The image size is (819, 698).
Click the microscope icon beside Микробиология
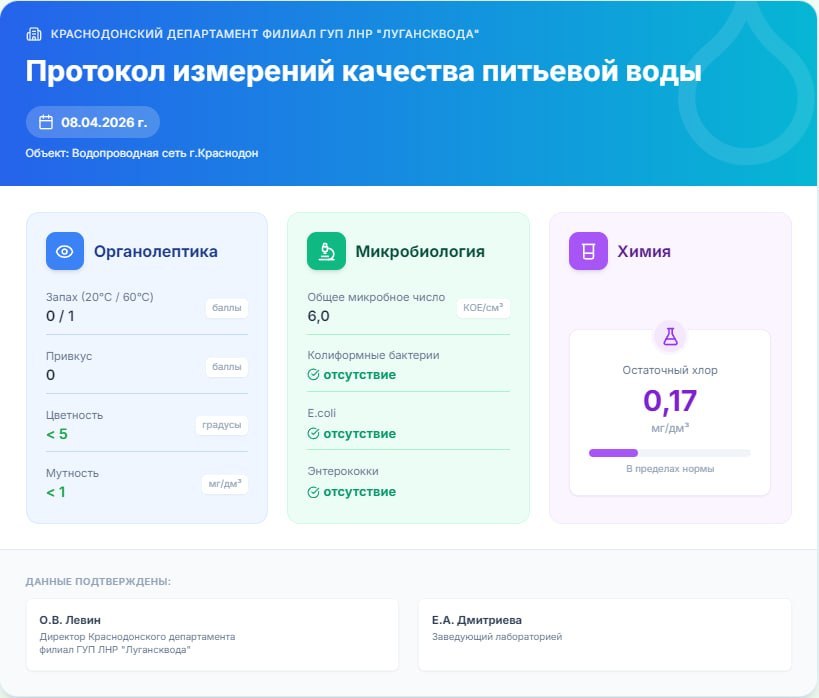(x=325, y=250)
